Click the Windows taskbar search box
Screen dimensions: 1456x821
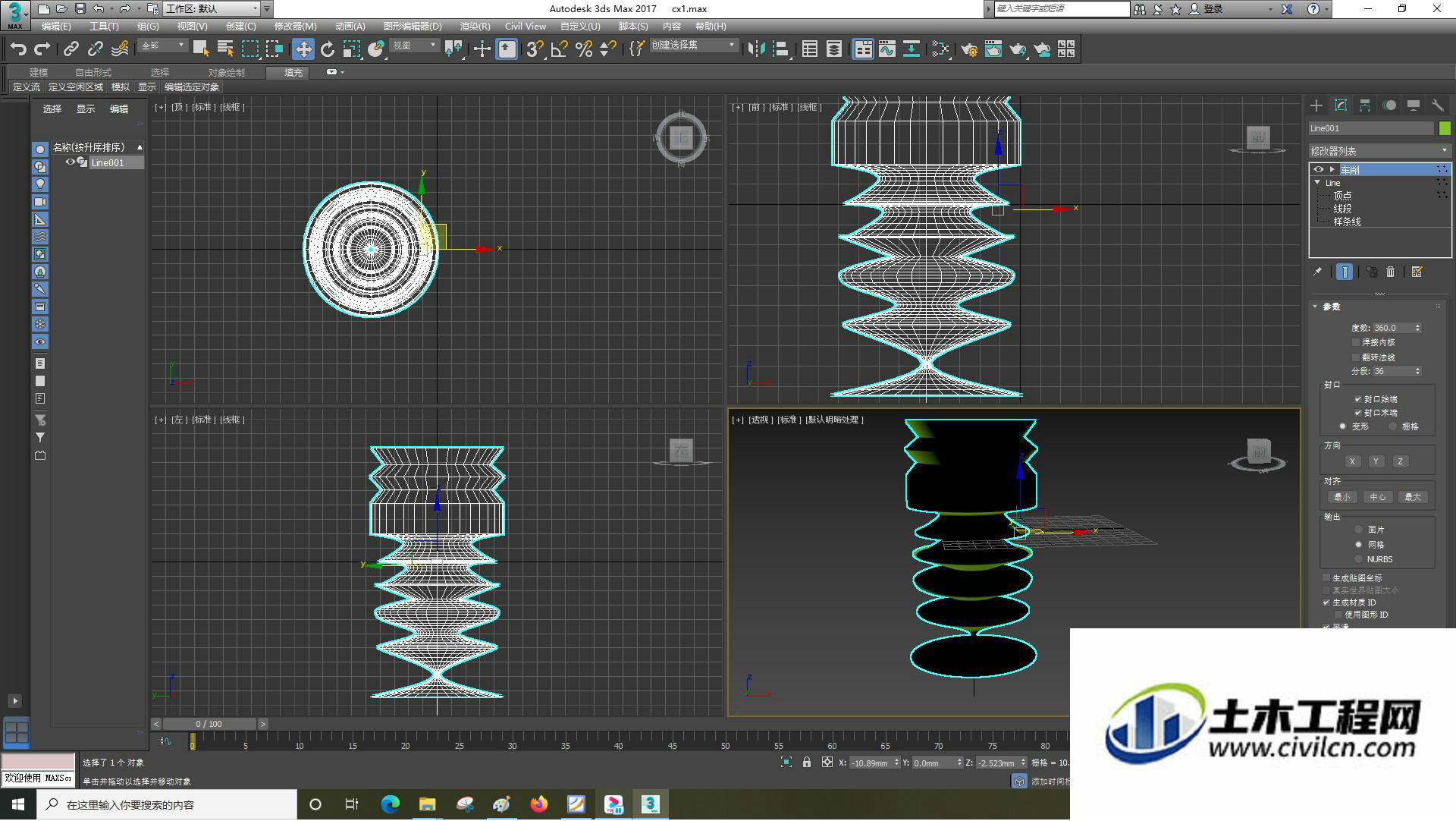coord(167,804)
